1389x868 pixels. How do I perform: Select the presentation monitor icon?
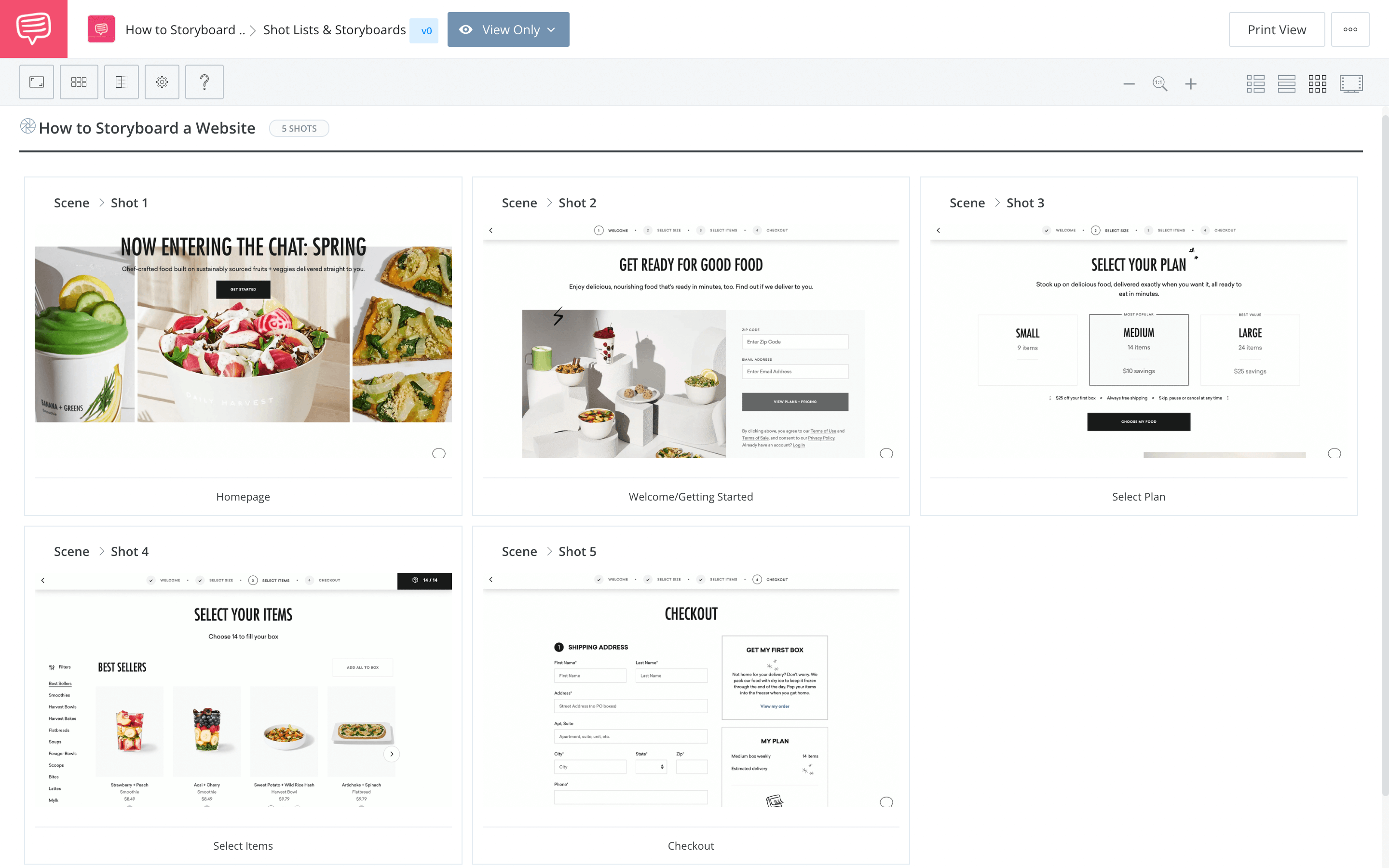coord(1352,82)
